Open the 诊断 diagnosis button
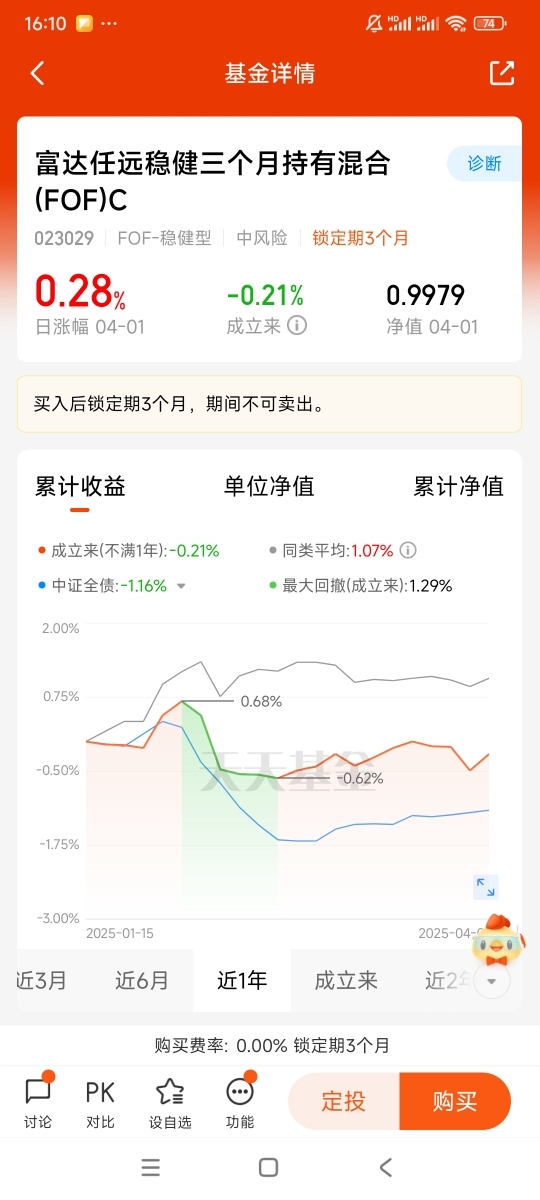The height and width of the screenshot is (1200, 540). (484, 163)
